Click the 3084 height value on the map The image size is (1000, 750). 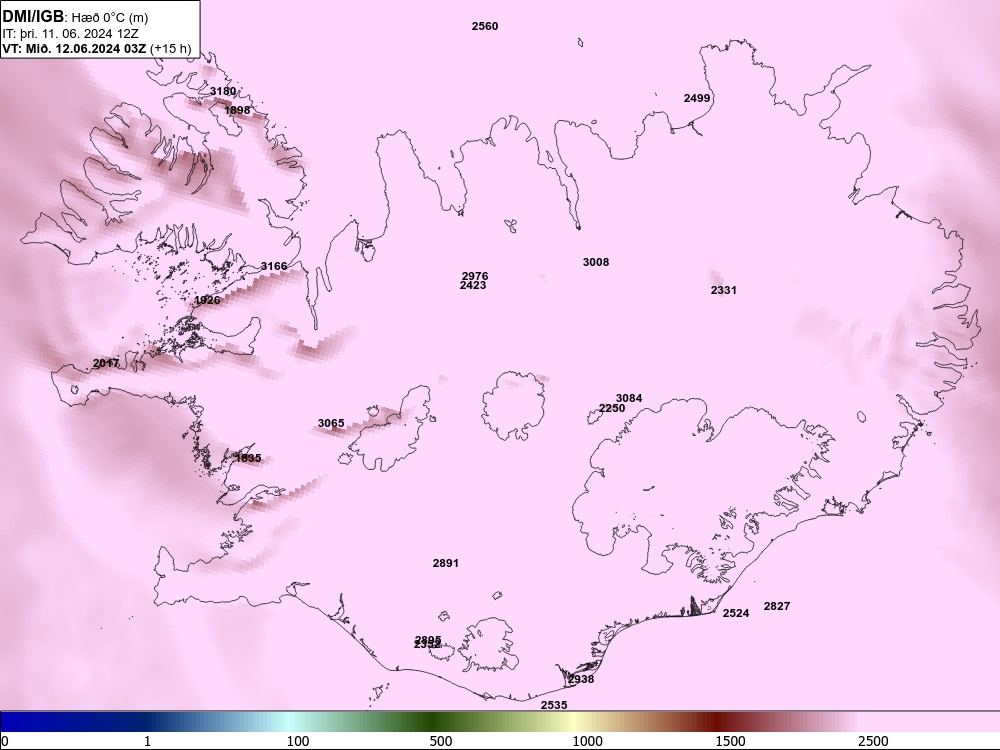tap(629, 399)
